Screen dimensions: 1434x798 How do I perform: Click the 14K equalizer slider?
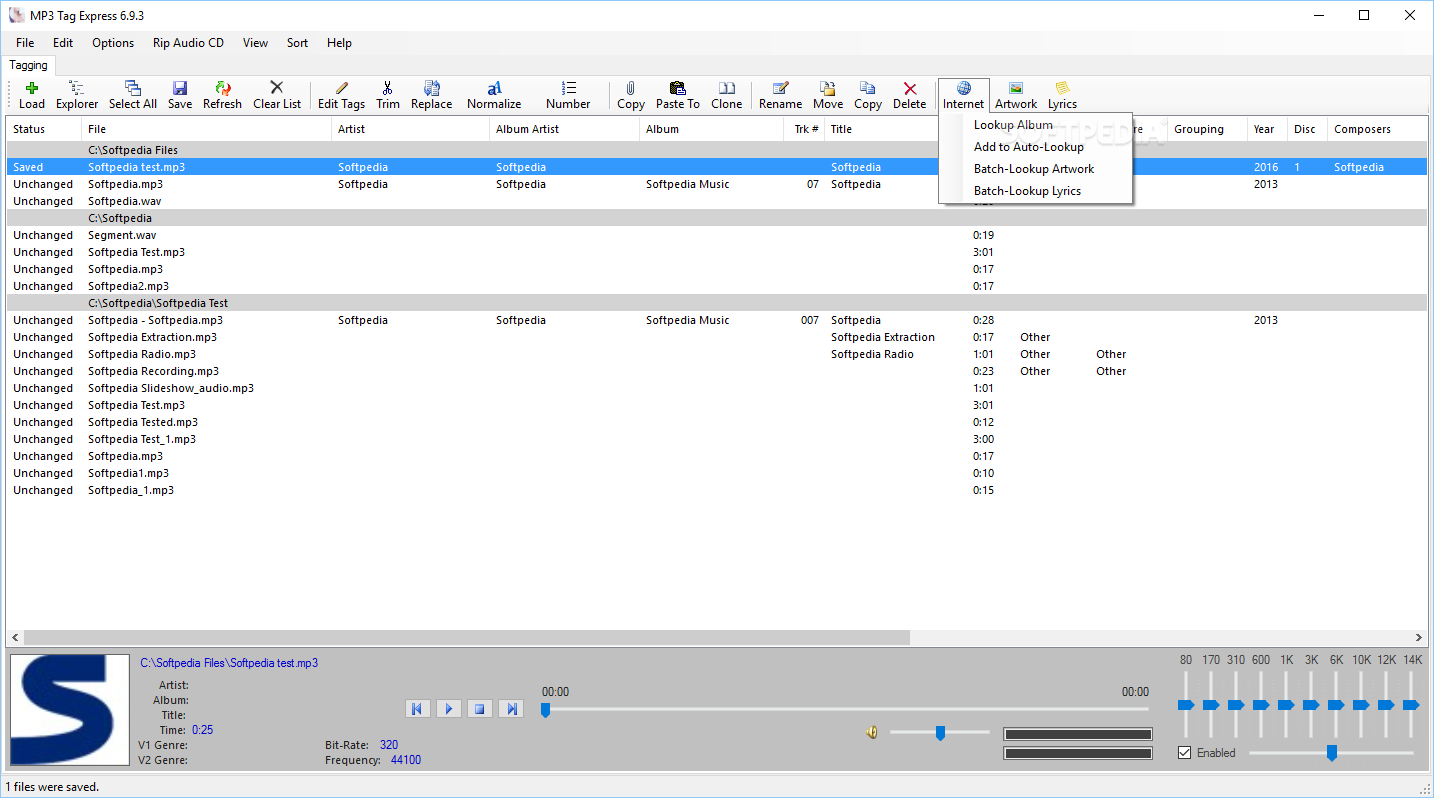(1411, 705)
